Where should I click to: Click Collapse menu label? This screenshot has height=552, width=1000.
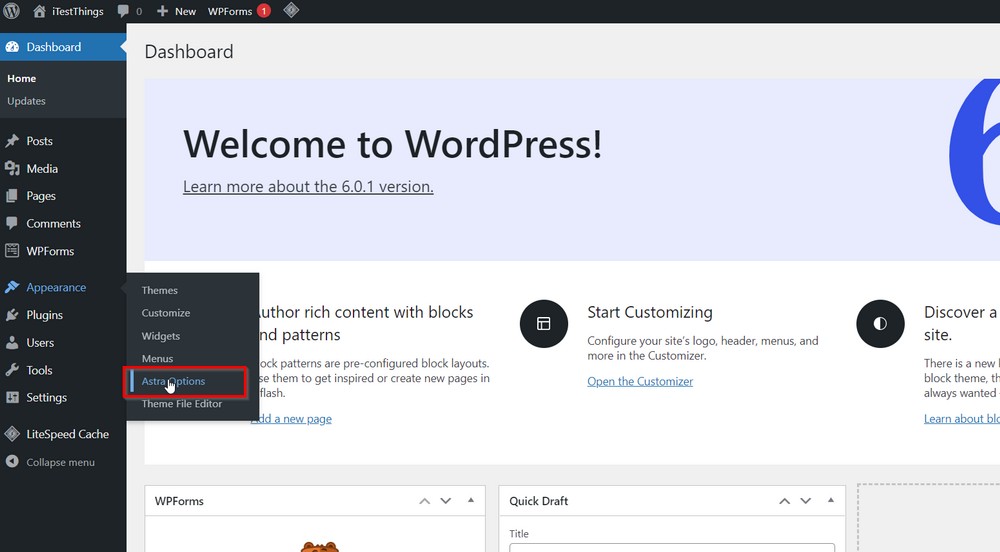click(61, 462)
